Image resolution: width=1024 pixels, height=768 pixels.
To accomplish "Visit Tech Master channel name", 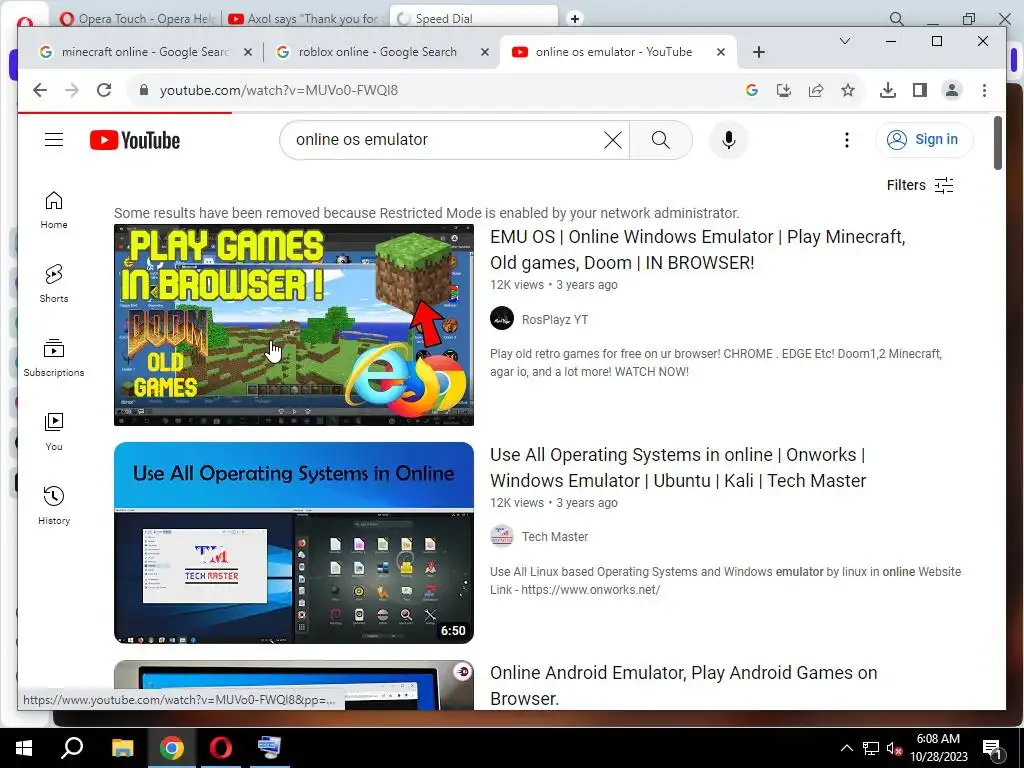I will (x=554, y=537).
